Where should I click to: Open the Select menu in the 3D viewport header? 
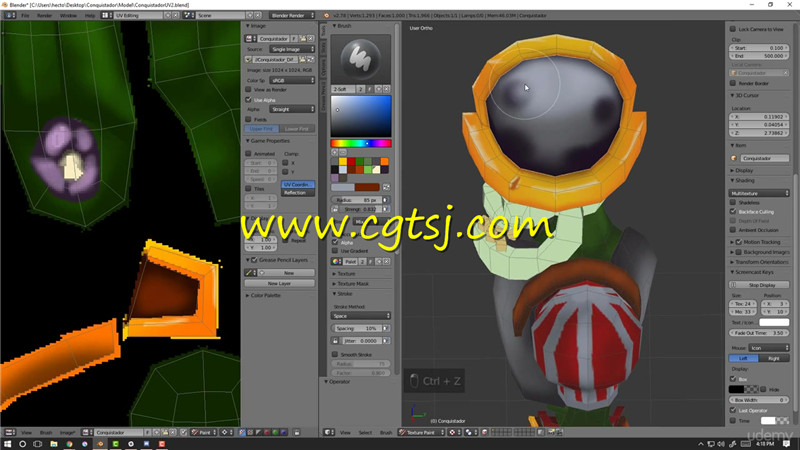[365, 432]
